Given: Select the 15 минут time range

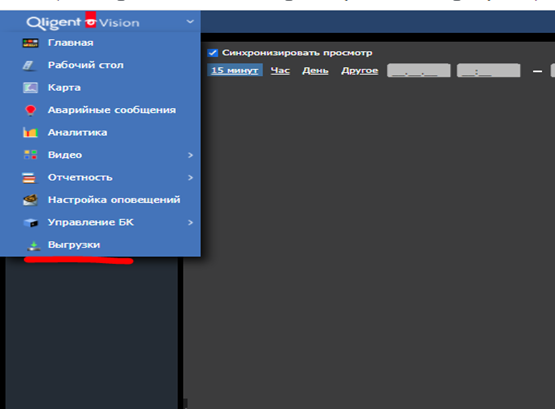Looking at the screenshot, I should click(x=235, y=70).
